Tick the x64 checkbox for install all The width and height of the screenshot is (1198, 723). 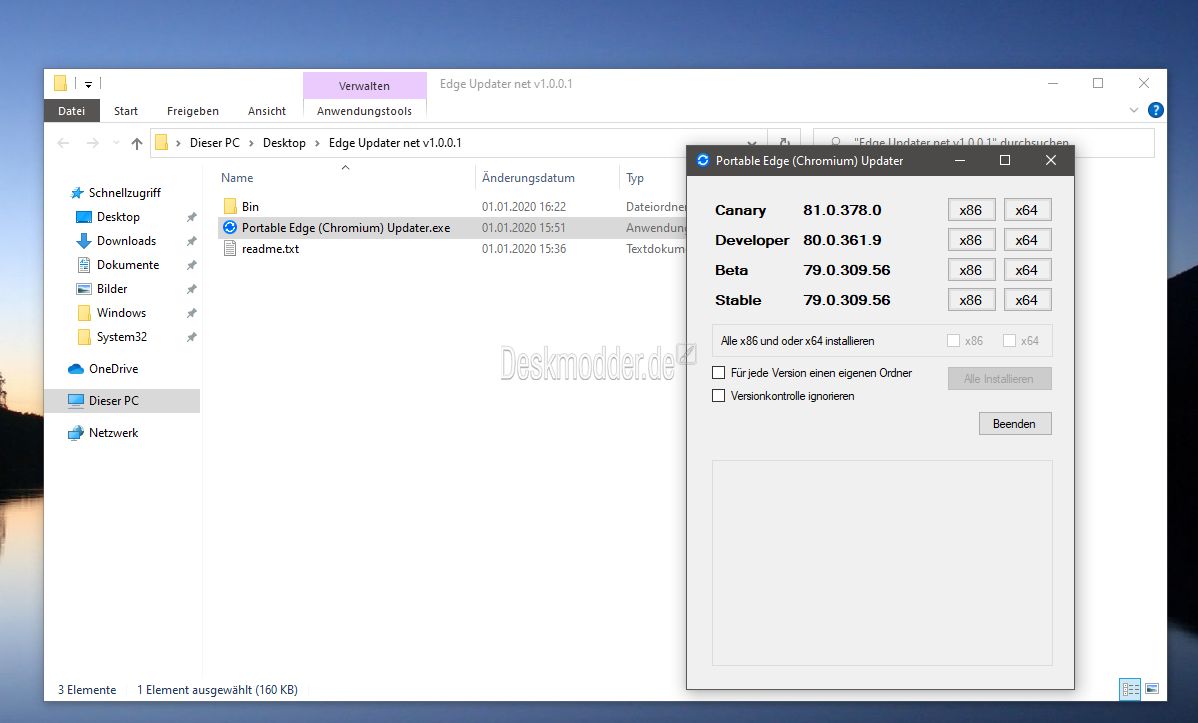(x=1009, y=341)
